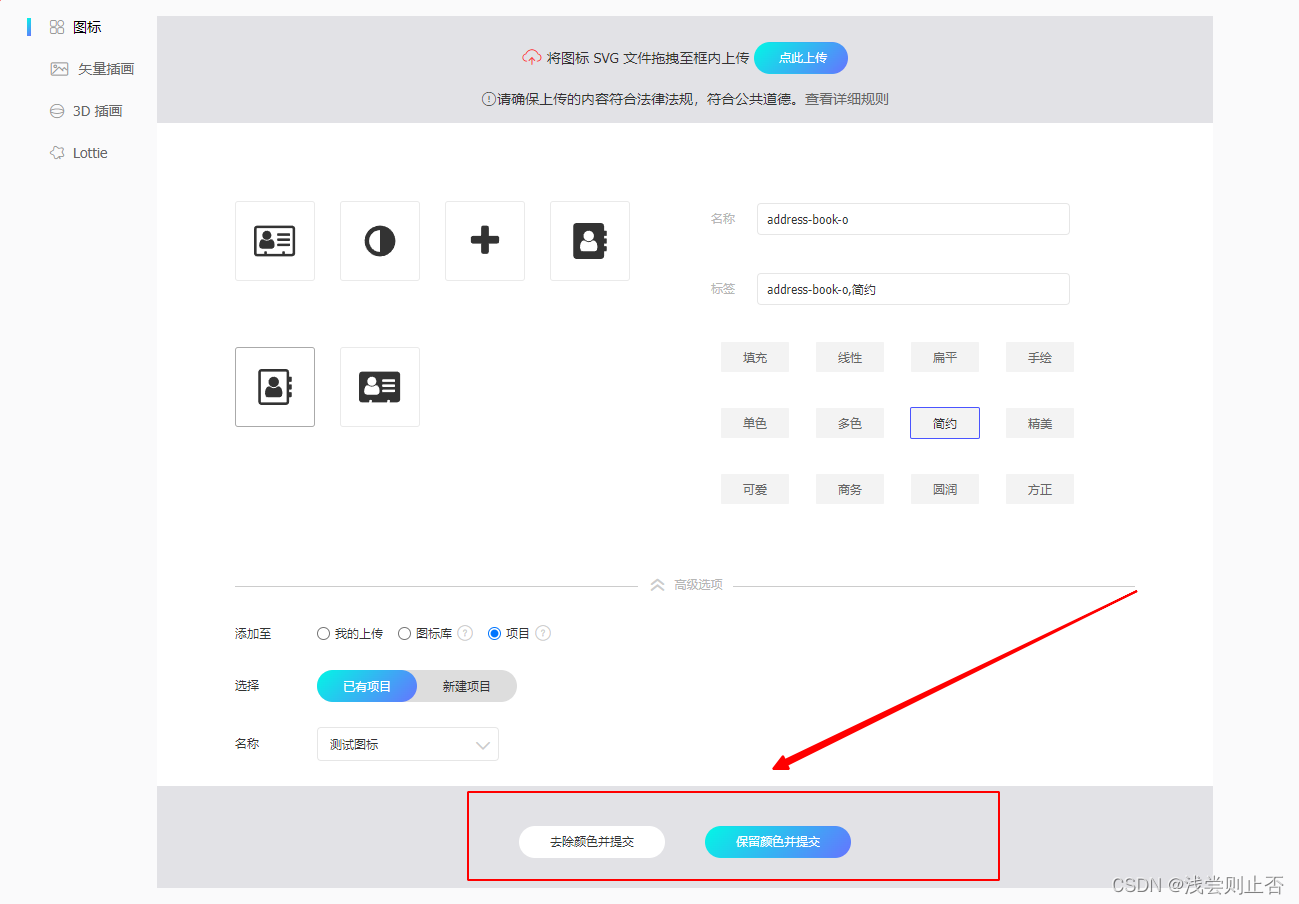
Task: Select the 图标库 radio option
Action: coord(405,633)
